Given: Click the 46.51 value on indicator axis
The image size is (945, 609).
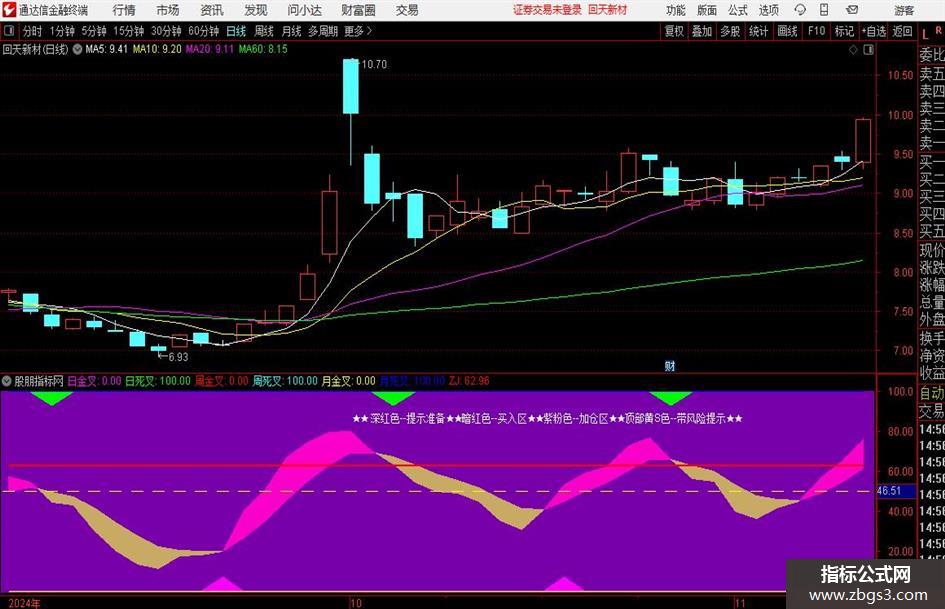Looking at the screenshot, I should (889, 491).
